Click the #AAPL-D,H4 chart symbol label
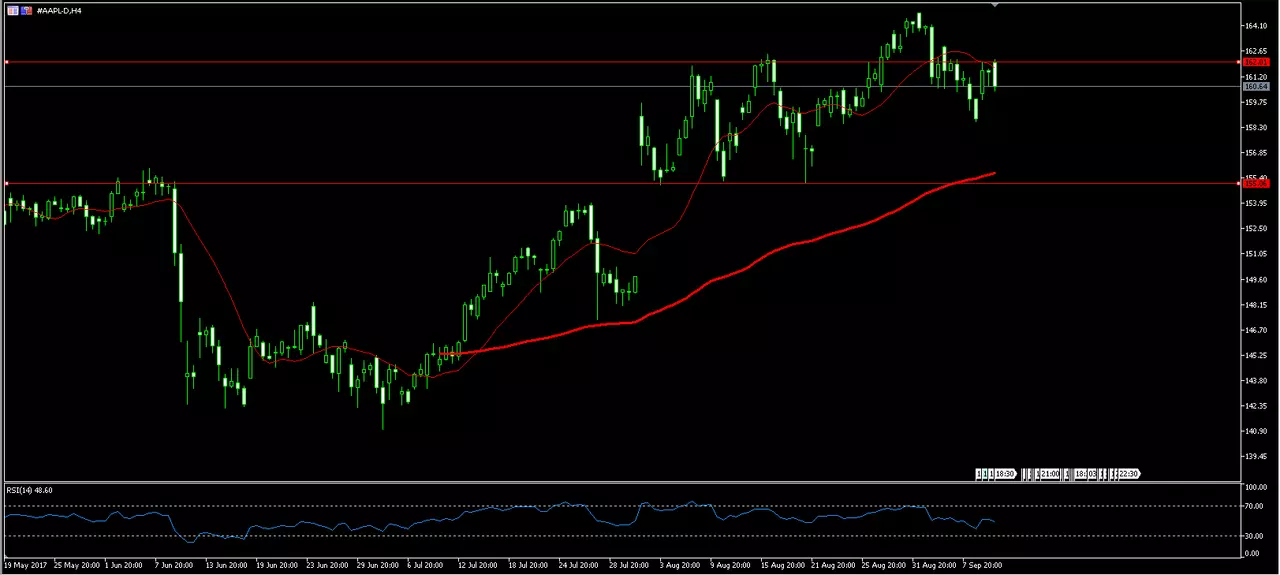1280x575 pixels. [60, 10]
